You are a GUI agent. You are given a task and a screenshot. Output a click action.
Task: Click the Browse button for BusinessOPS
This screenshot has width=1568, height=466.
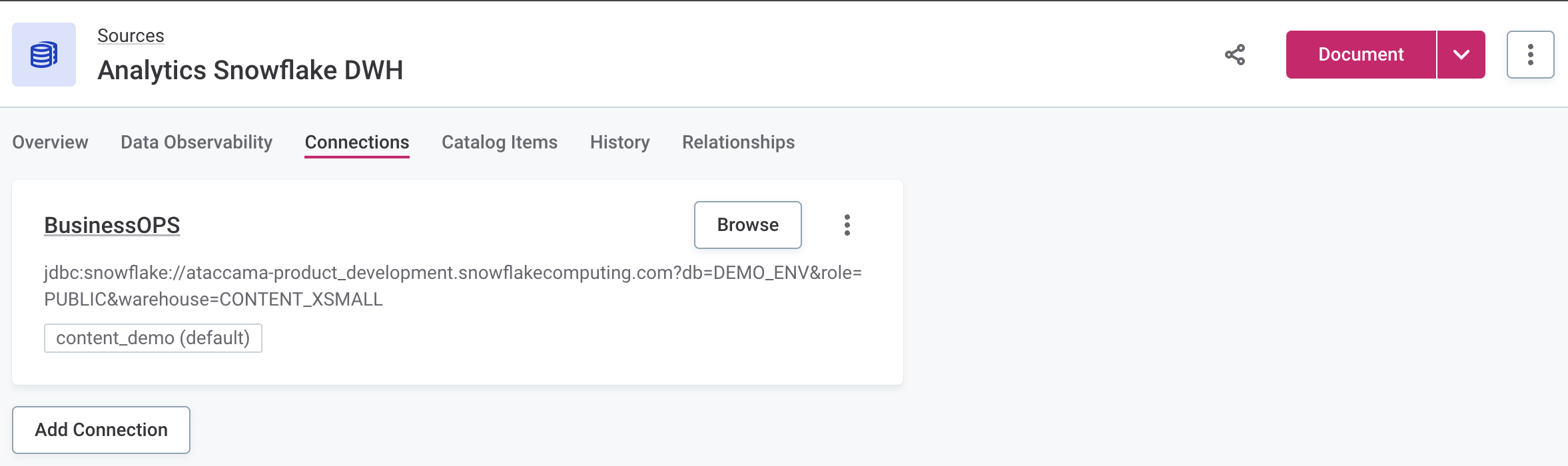pos(747,225)
